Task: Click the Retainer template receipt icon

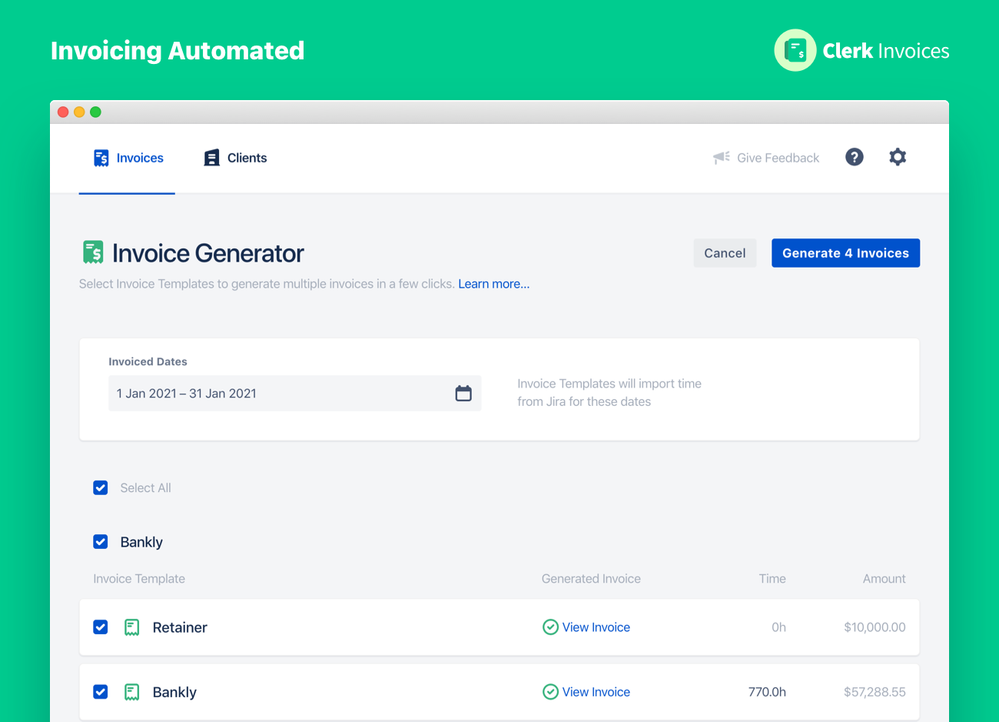Action: (133, 626)
